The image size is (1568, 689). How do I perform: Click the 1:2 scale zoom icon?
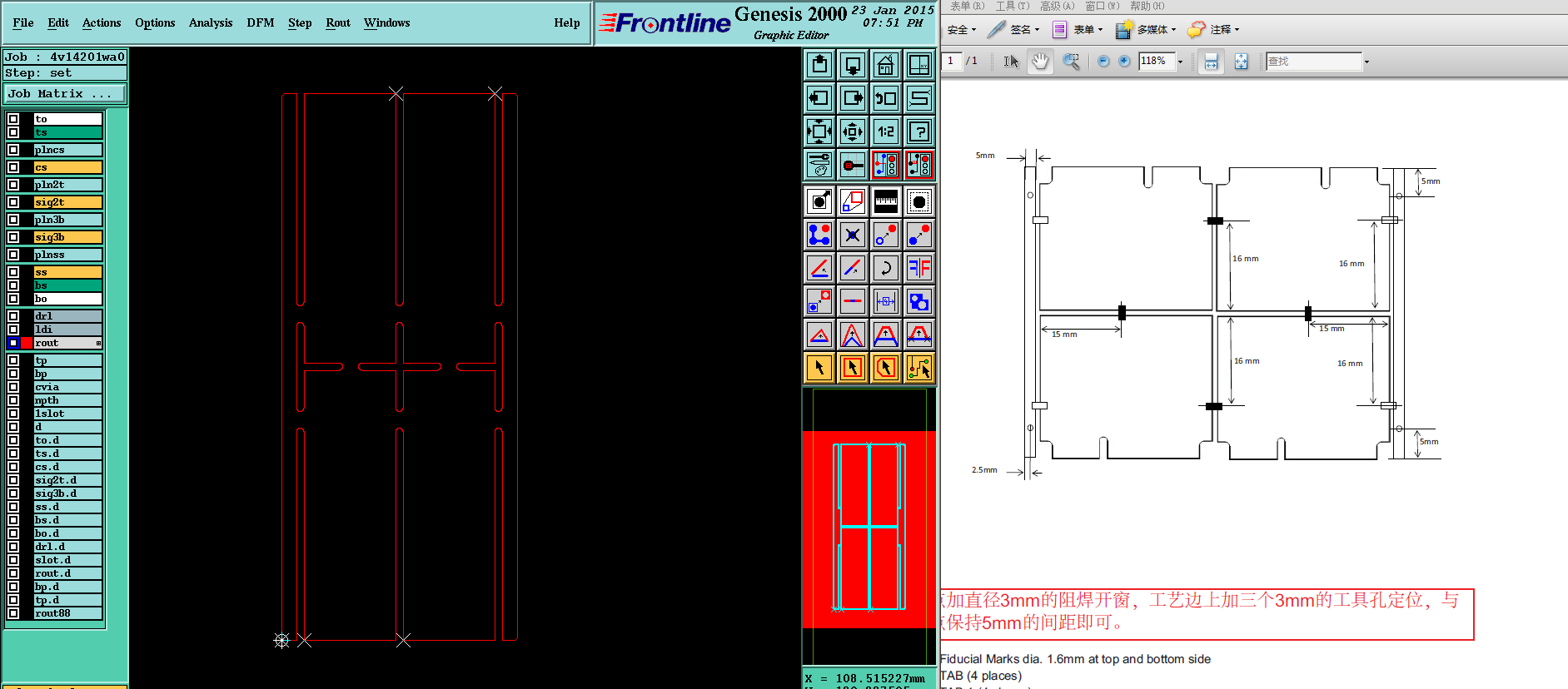(886, 131)
